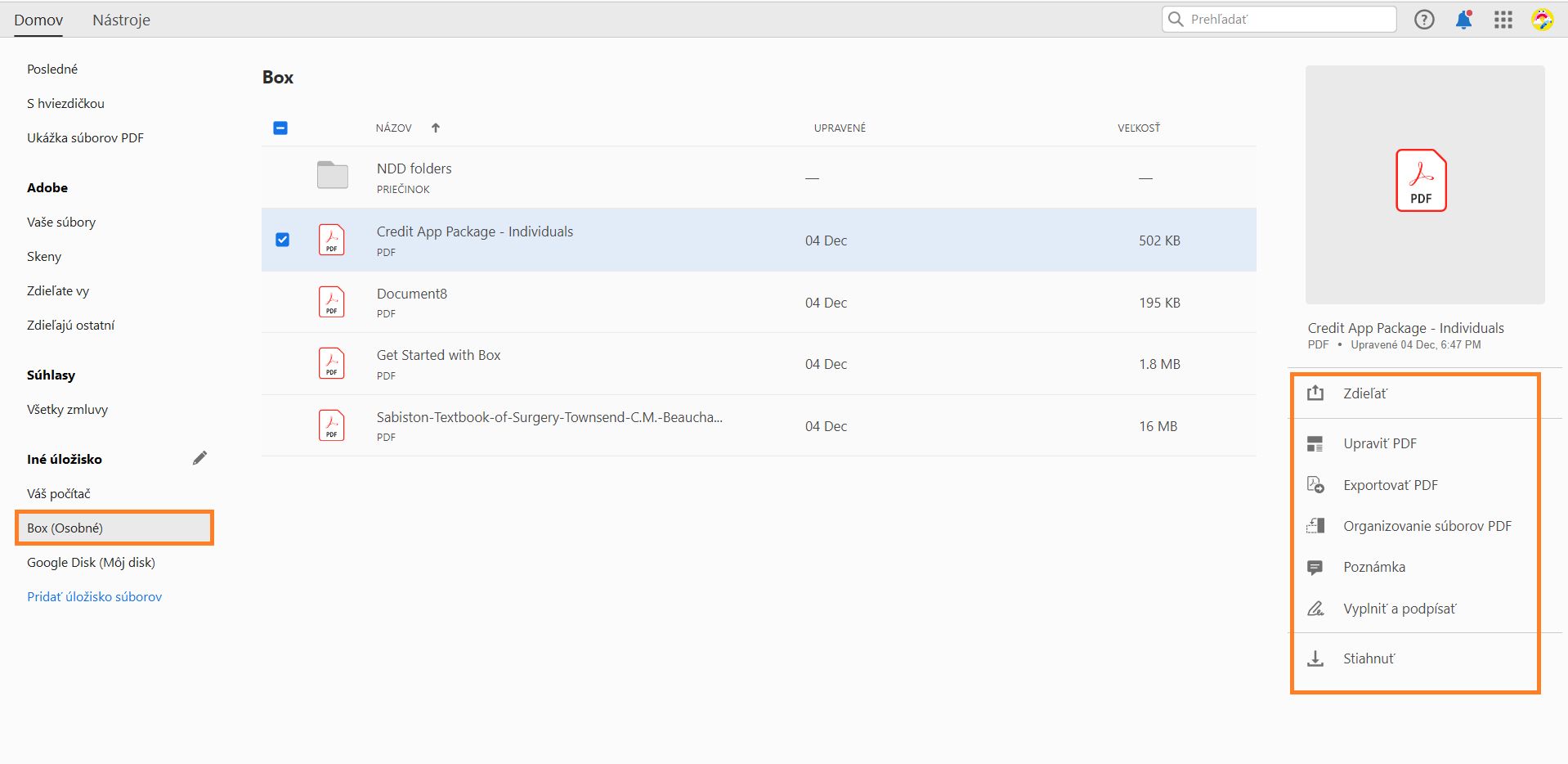Open Zdieľate vy in the sidebar
Viewport: 1568px width, 764px height.
point(58,290)
